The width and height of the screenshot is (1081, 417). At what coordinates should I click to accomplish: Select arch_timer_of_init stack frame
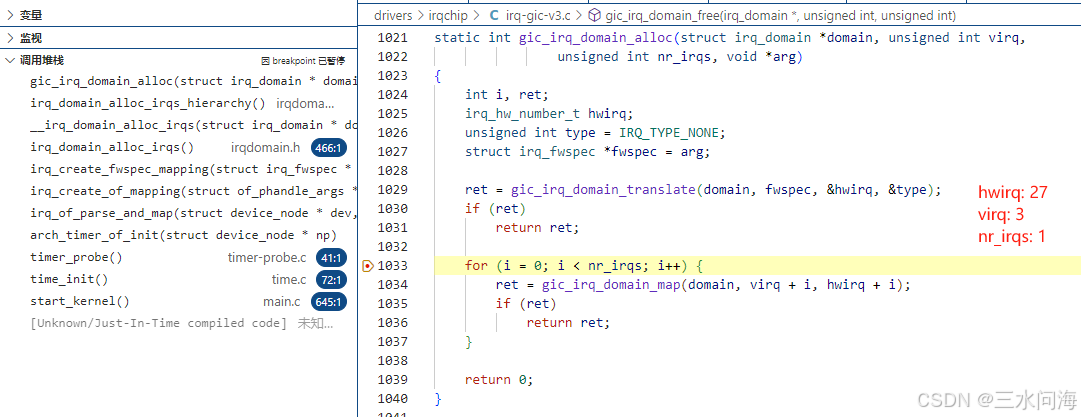pos(179,235)
